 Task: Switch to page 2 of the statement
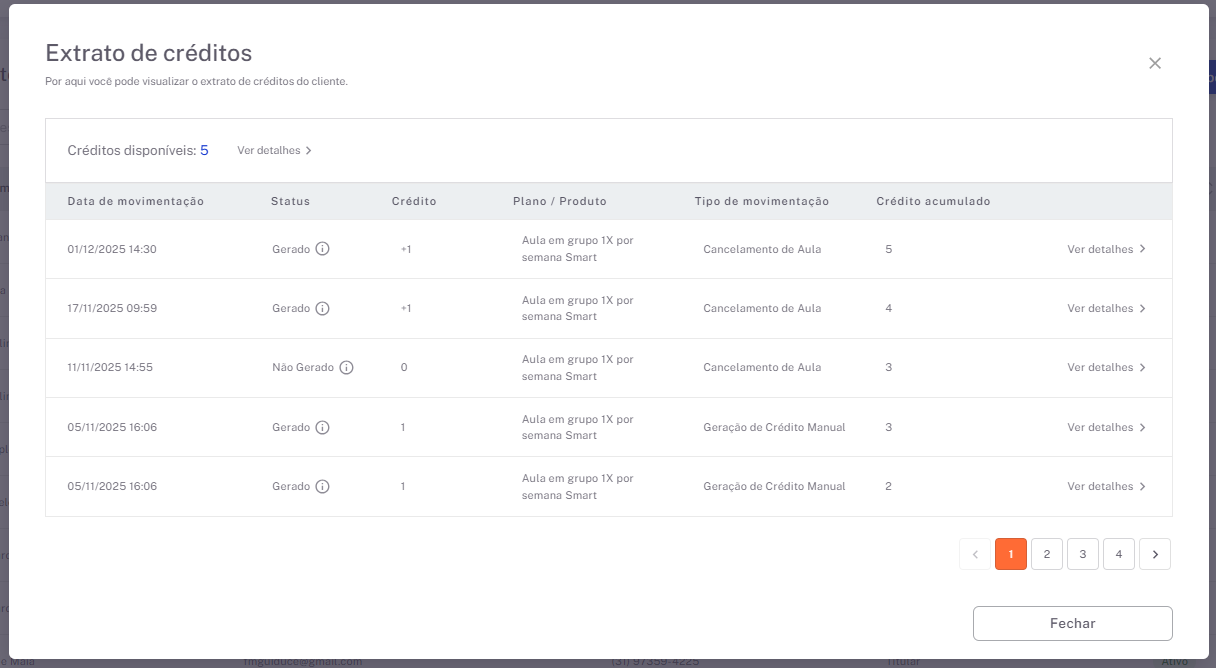click(1047, 554)
